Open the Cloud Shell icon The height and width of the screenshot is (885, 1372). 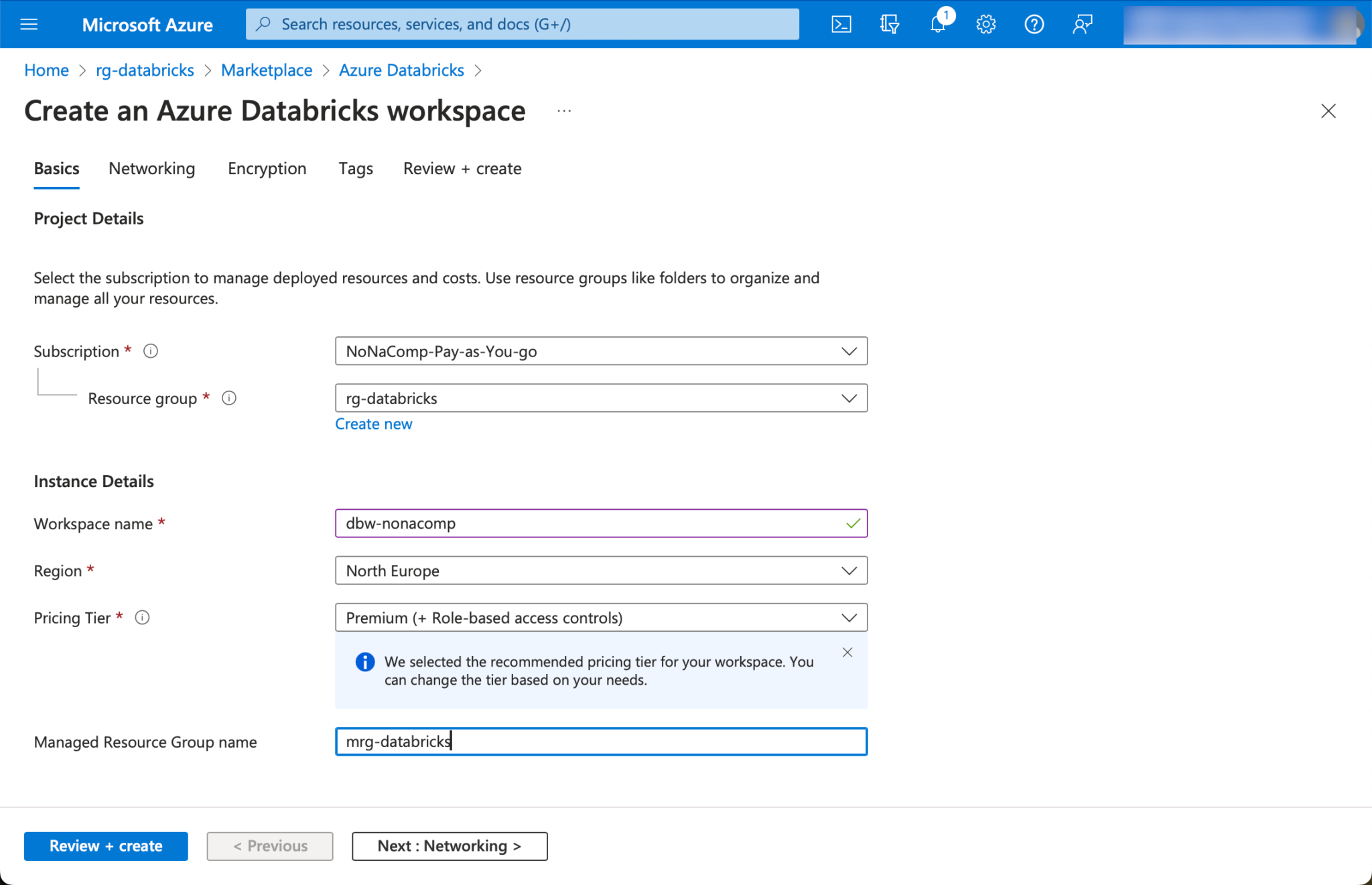(x=841, y=25)
